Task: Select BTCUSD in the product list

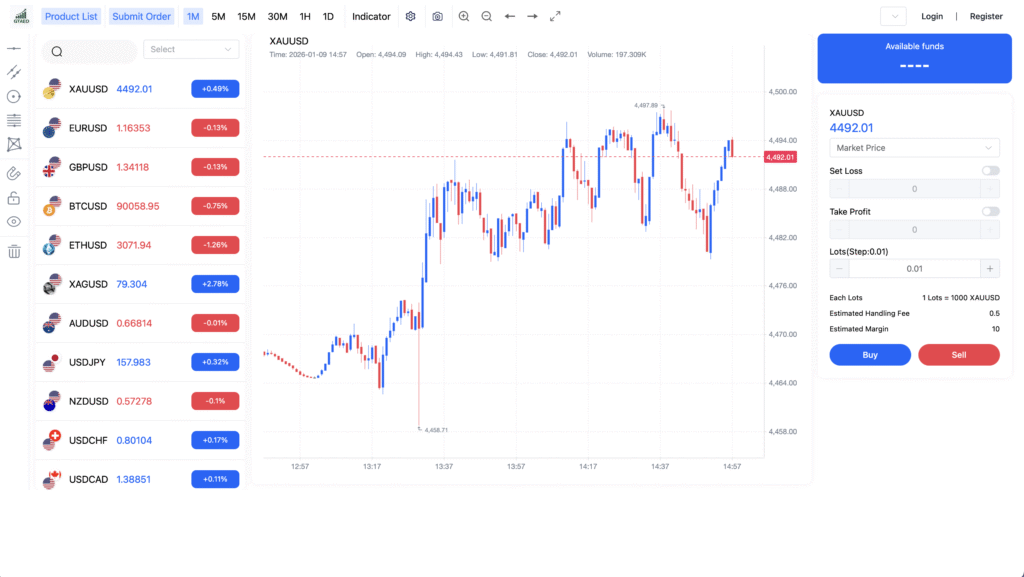Action: coord(88,206)
